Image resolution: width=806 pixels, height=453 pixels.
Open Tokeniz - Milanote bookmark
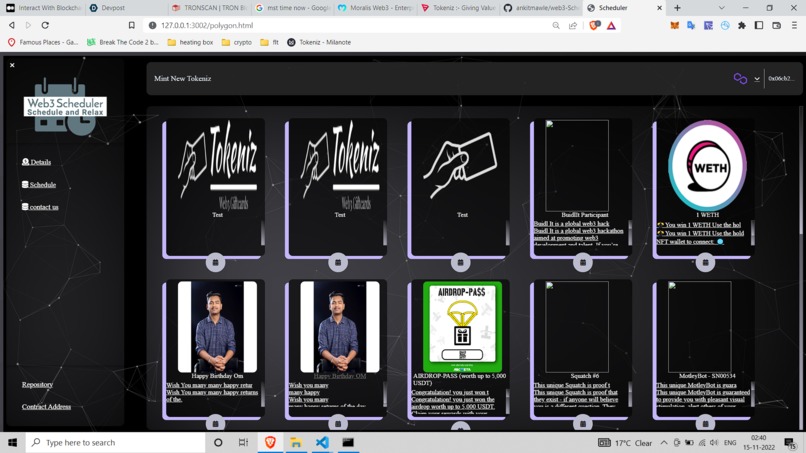pos(319,42)
